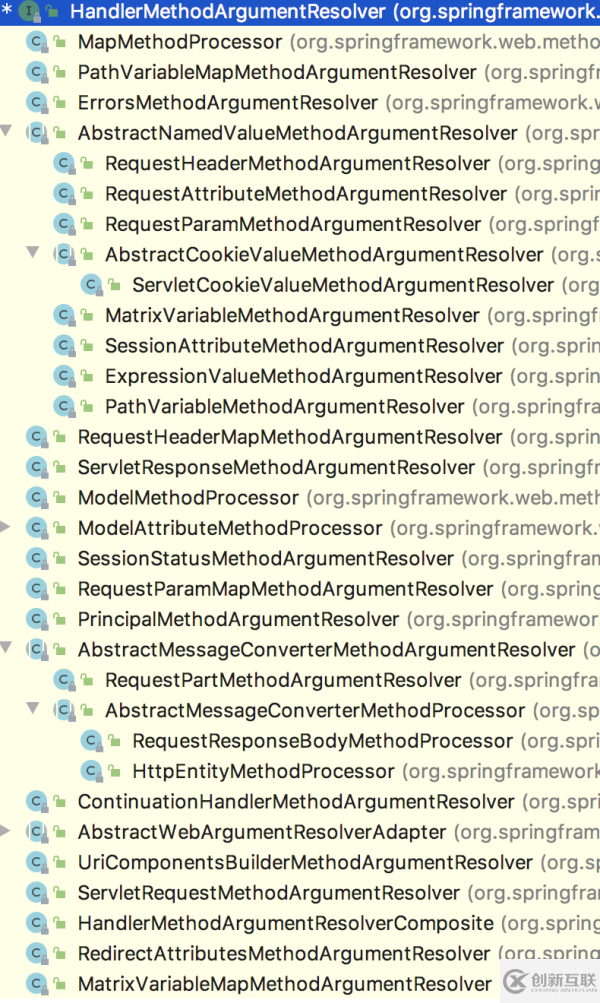Viewport: 600px width, 1003px height.
Task: Select the HandlerMethodArgumentResolver root row
Action: click(300, 12)
